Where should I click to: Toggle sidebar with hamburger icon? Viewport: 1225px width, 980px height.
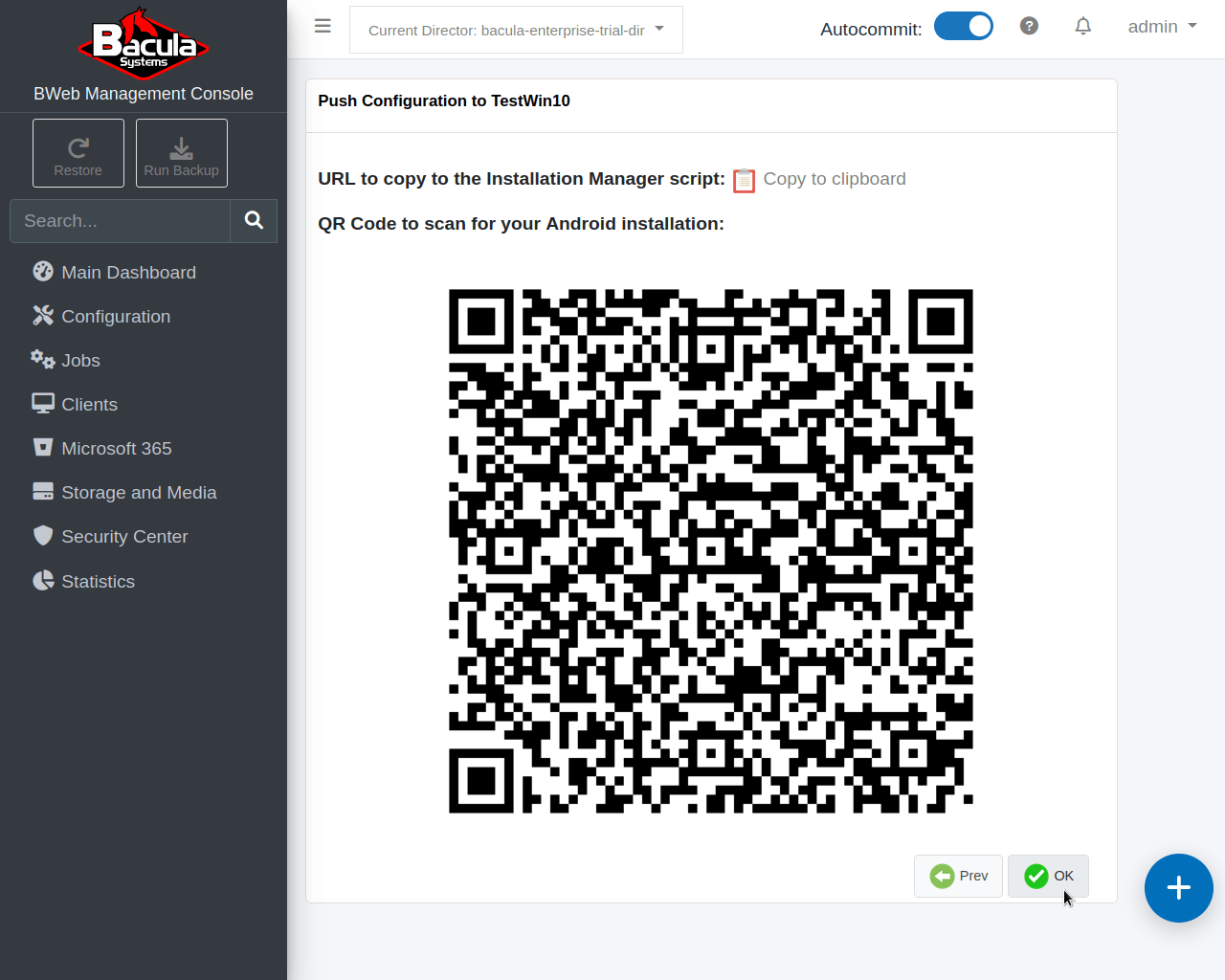(323, 26)
